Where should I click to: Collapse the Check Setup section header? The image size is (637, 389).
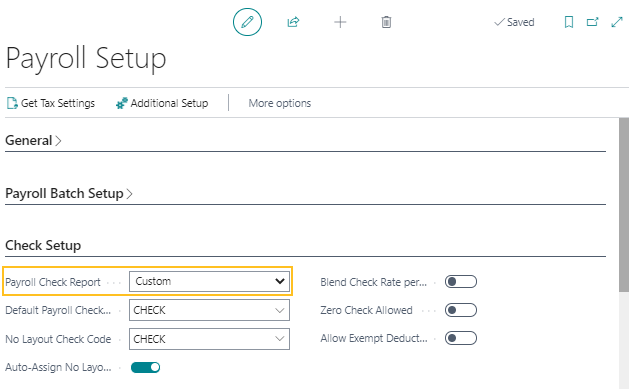tap(43, 245)
